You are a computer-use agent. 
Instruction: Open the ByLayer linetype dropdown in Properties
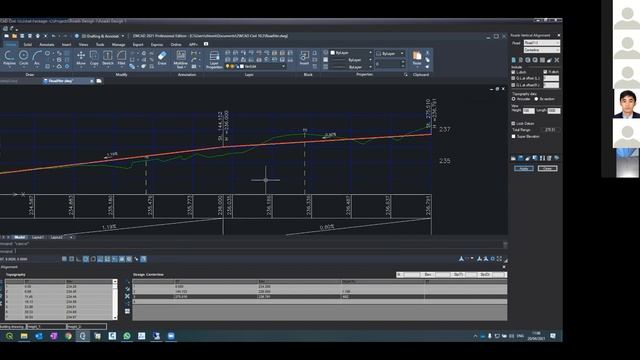click(351, 60)
